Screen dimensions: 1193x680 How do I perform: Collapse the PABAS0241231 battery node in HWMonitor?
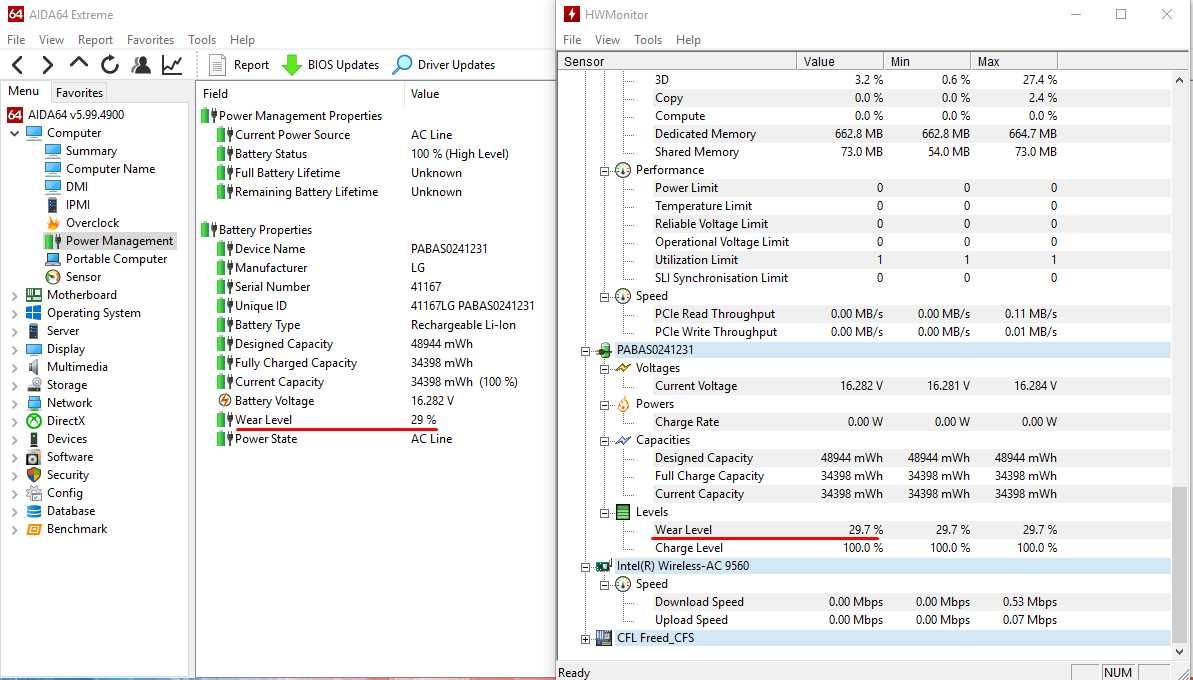(x=586, y=351)
